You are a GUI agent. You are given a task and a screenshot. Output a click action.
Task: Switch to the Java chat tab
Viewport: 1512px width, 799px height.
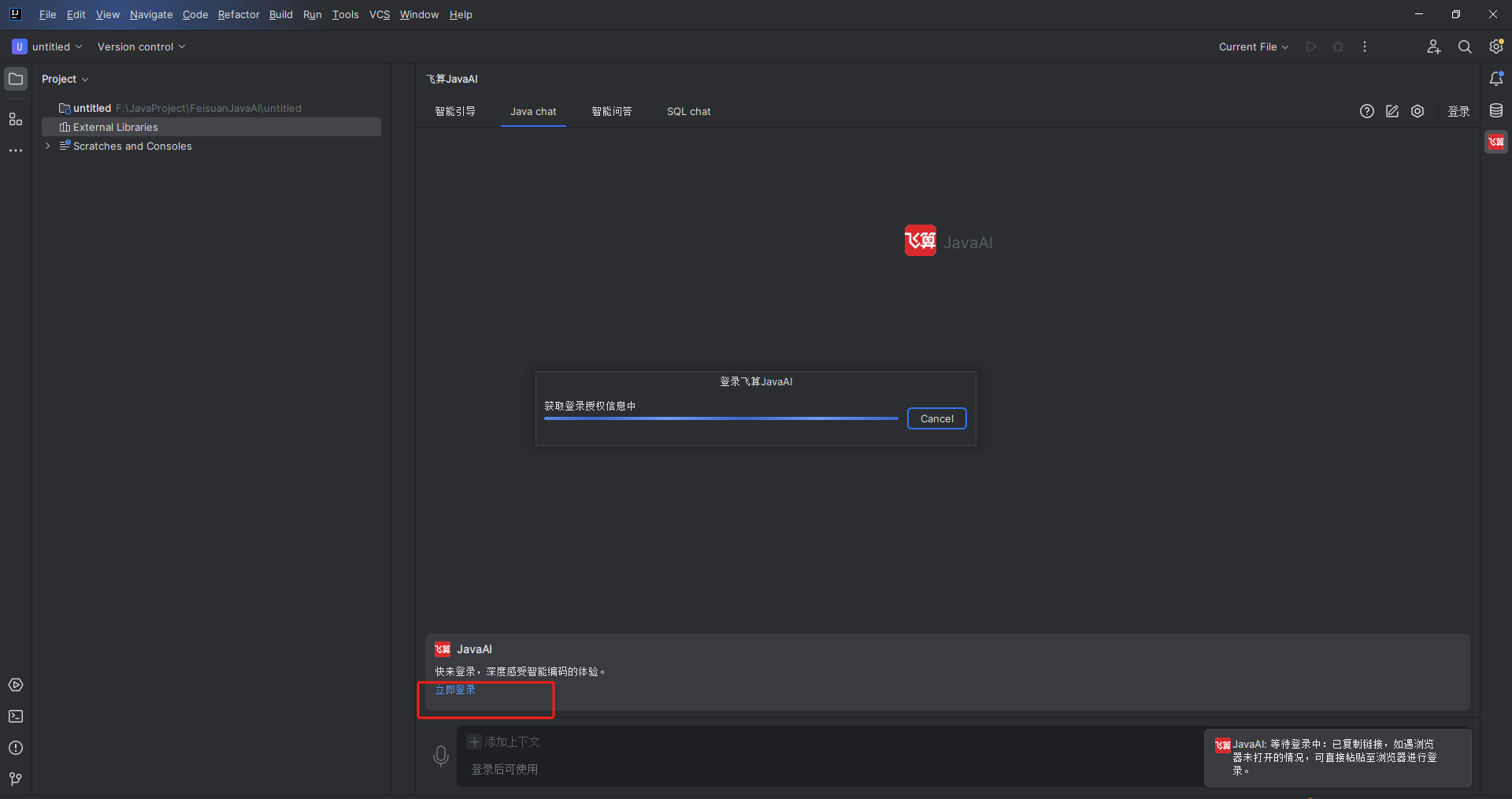pos(533,111)
